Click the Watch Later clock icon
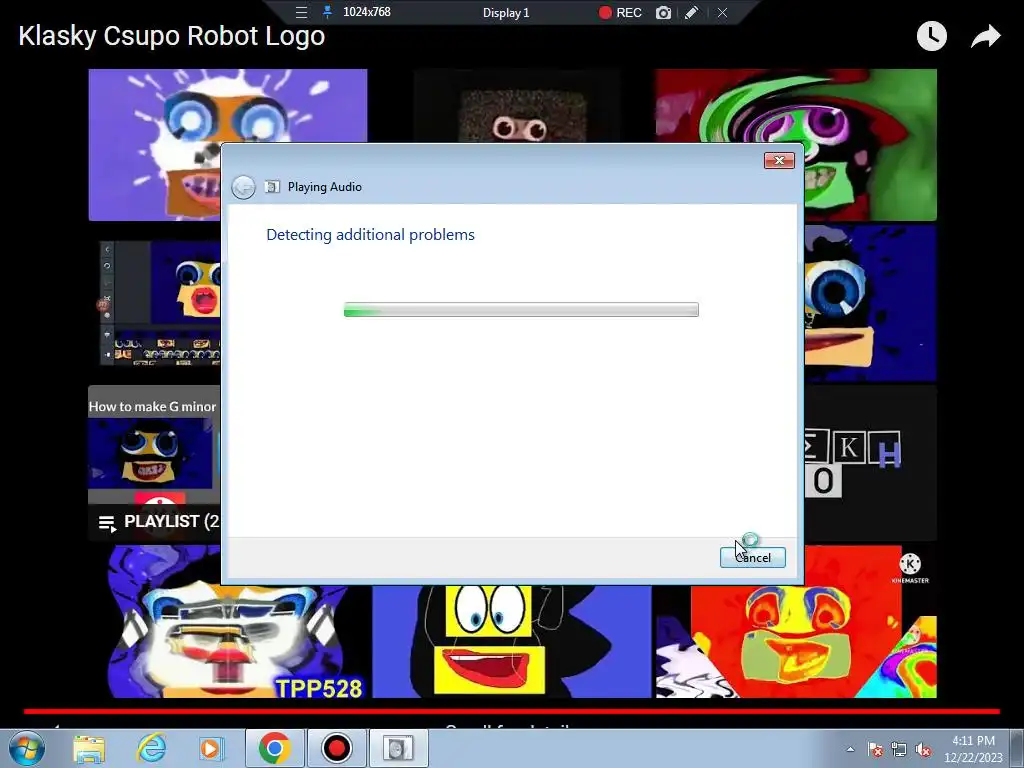This screenshot has width=1024, height=768. tap(931, 36)
